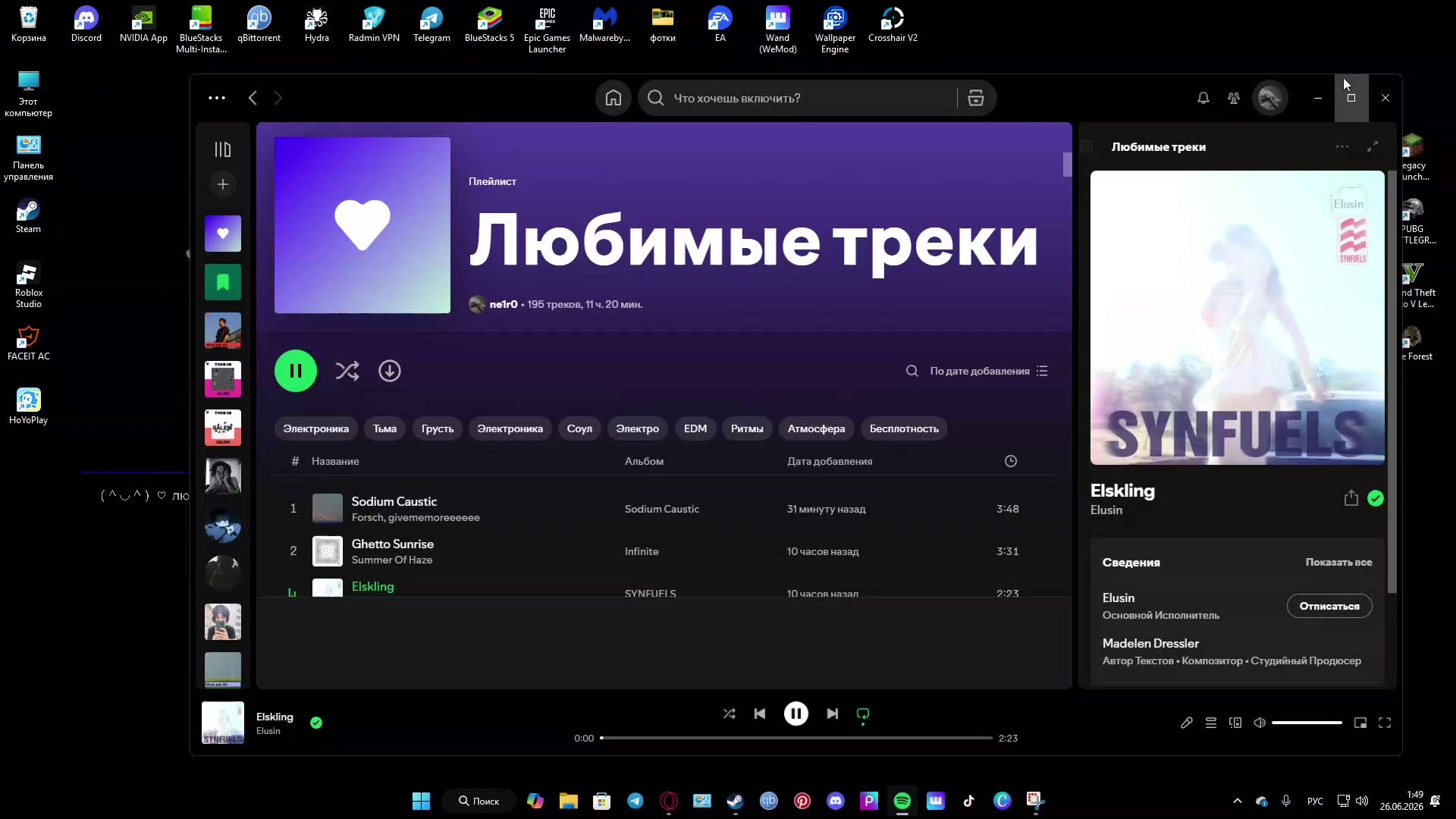
Task: Search within the playlist using the magnifier icon
Action: coord(912,371)
